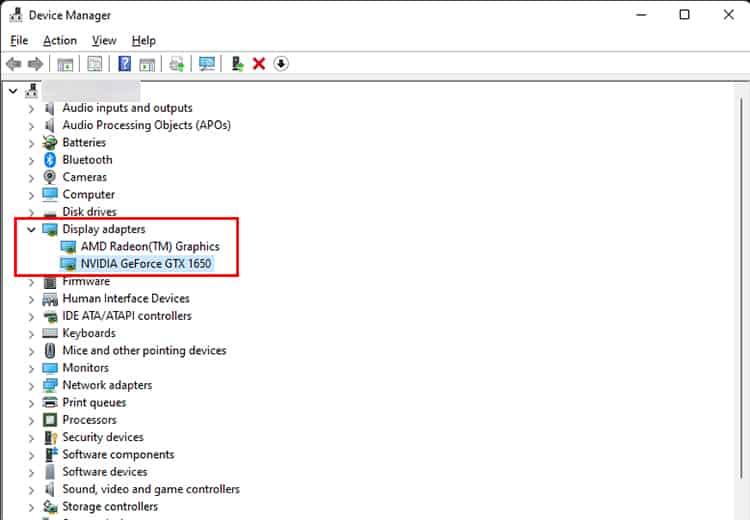Click the Security devices category icon
The image size is (750, 520).
50,437
